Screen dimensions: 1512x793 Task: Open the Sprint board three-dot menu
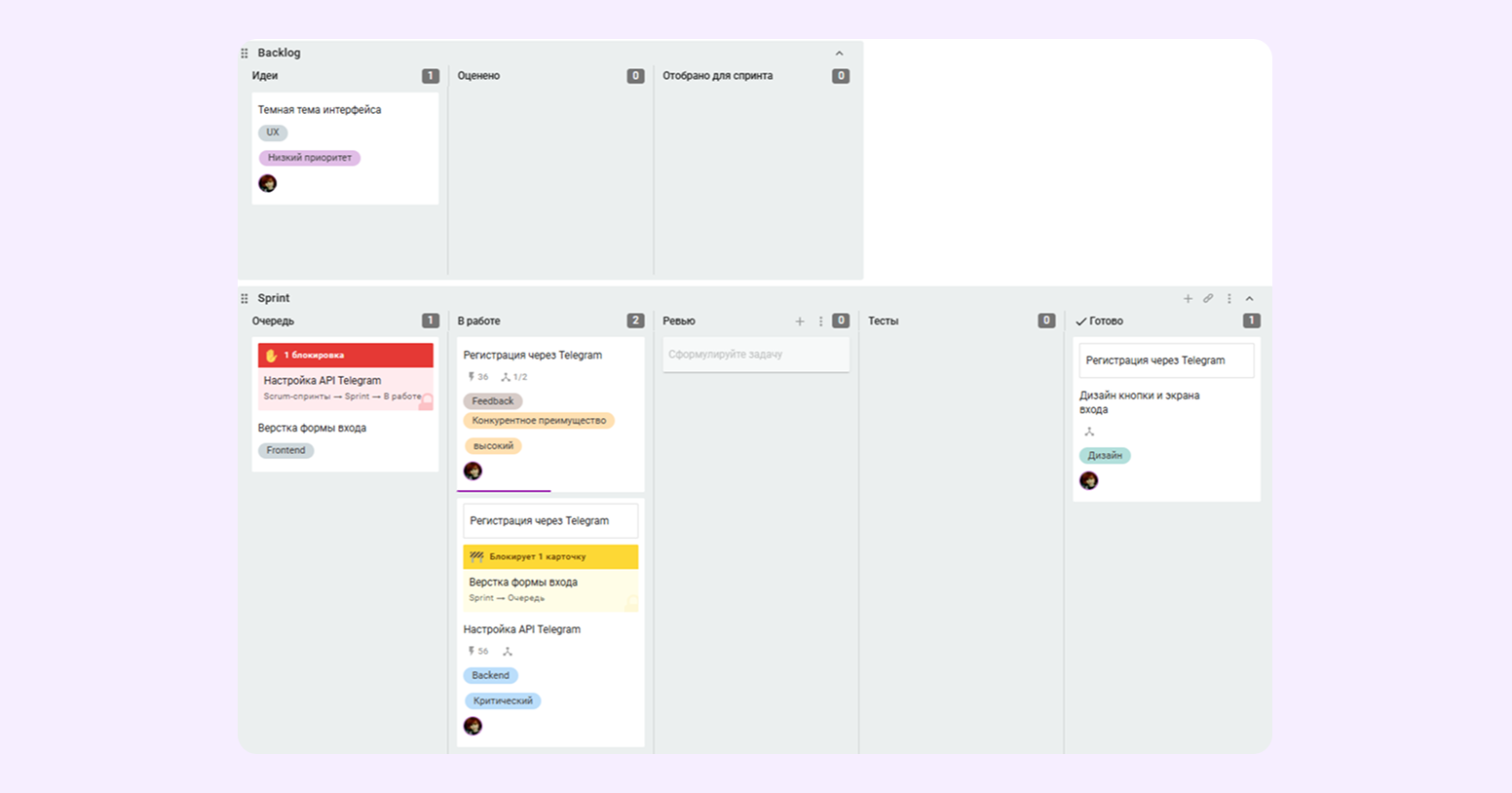click(1228, 299)
